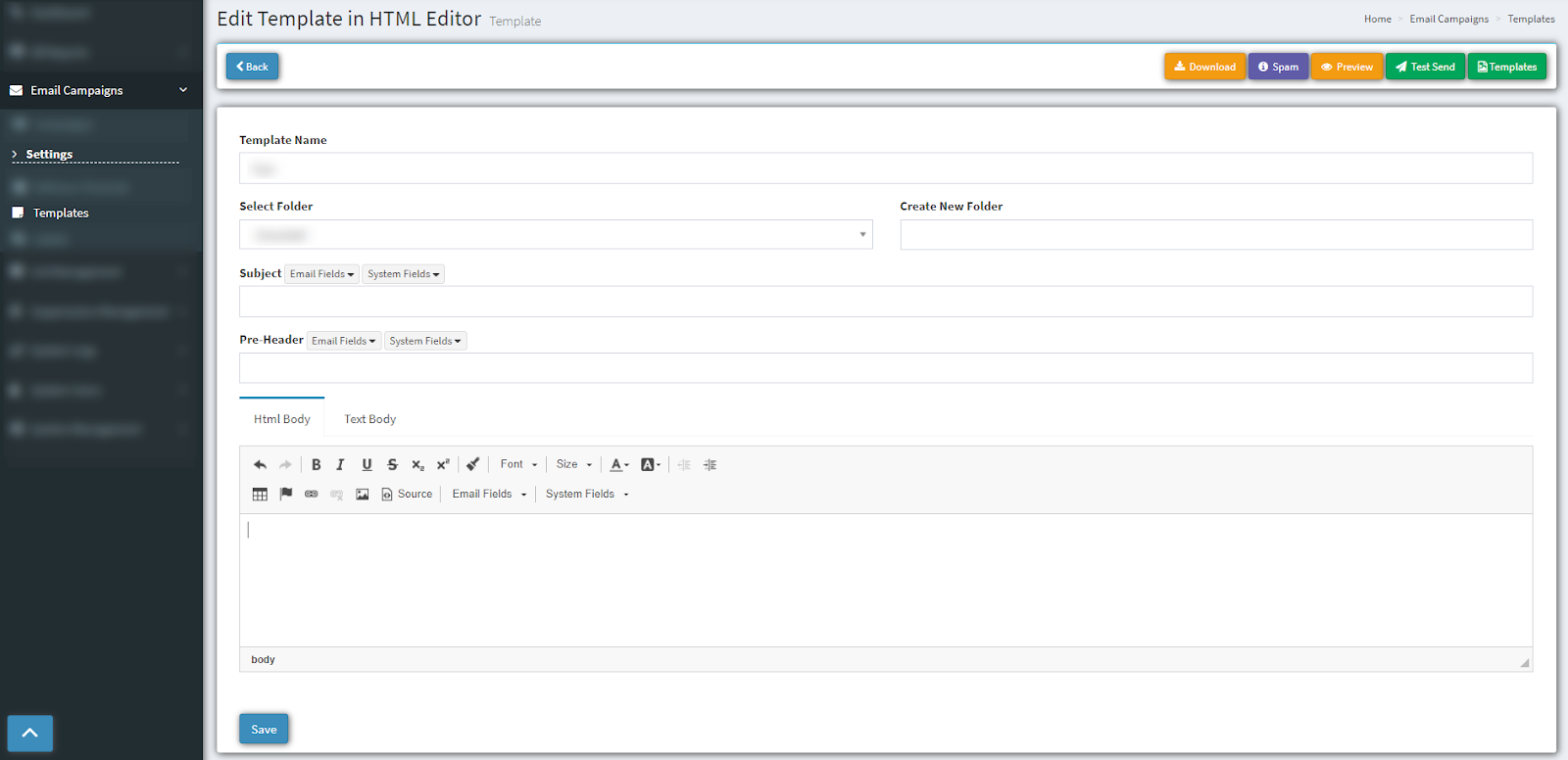Click the undo arrow icon
Image resolution: width=1568 pixels, height=760 pixels.
pos(260,465)
